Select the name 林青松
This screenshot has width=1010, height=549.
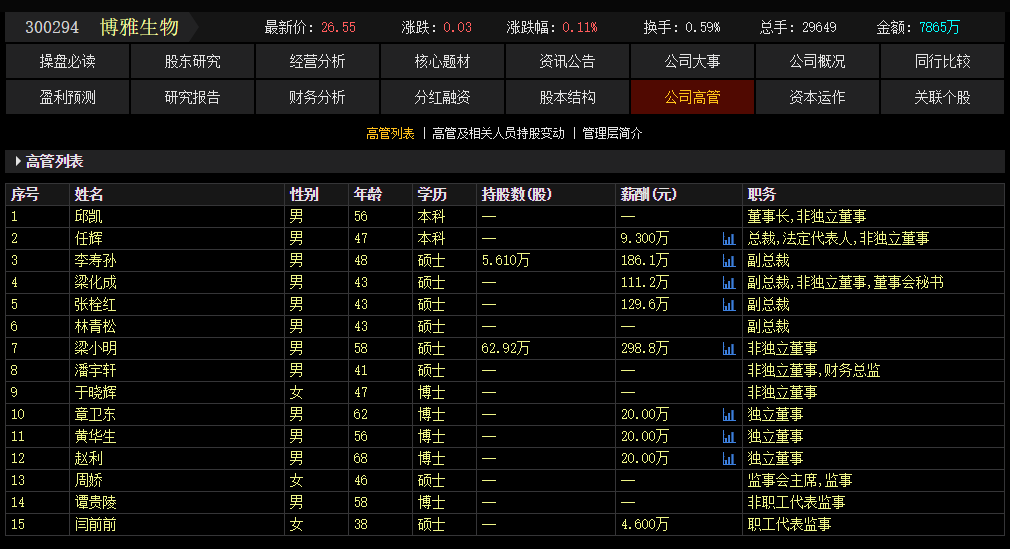[95, 327]
